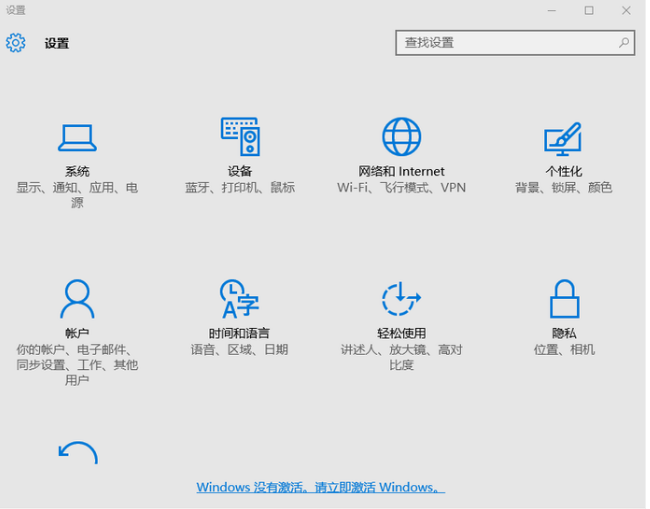Image resolution: width=650 pixels, height=509 pixels.
Task: Click the 设备 keyboard and speaker icon
Action: click(240, 136)
